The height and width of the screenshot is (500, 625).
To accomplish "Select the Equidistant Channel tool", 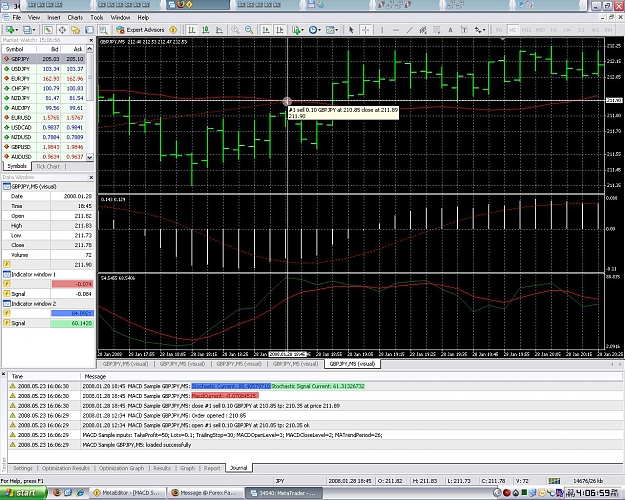I will pyautogui.click(x=423, y=30).
